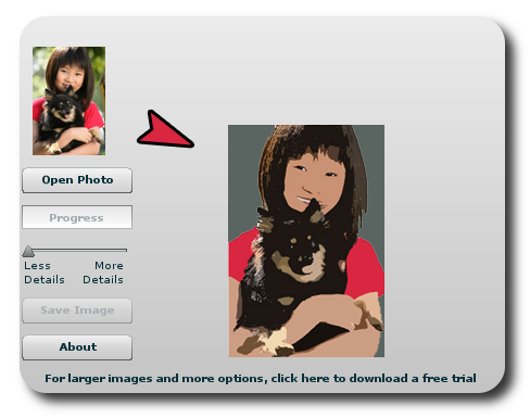Click the More Details label
The image size is (530, 418).
click(103, 273)
